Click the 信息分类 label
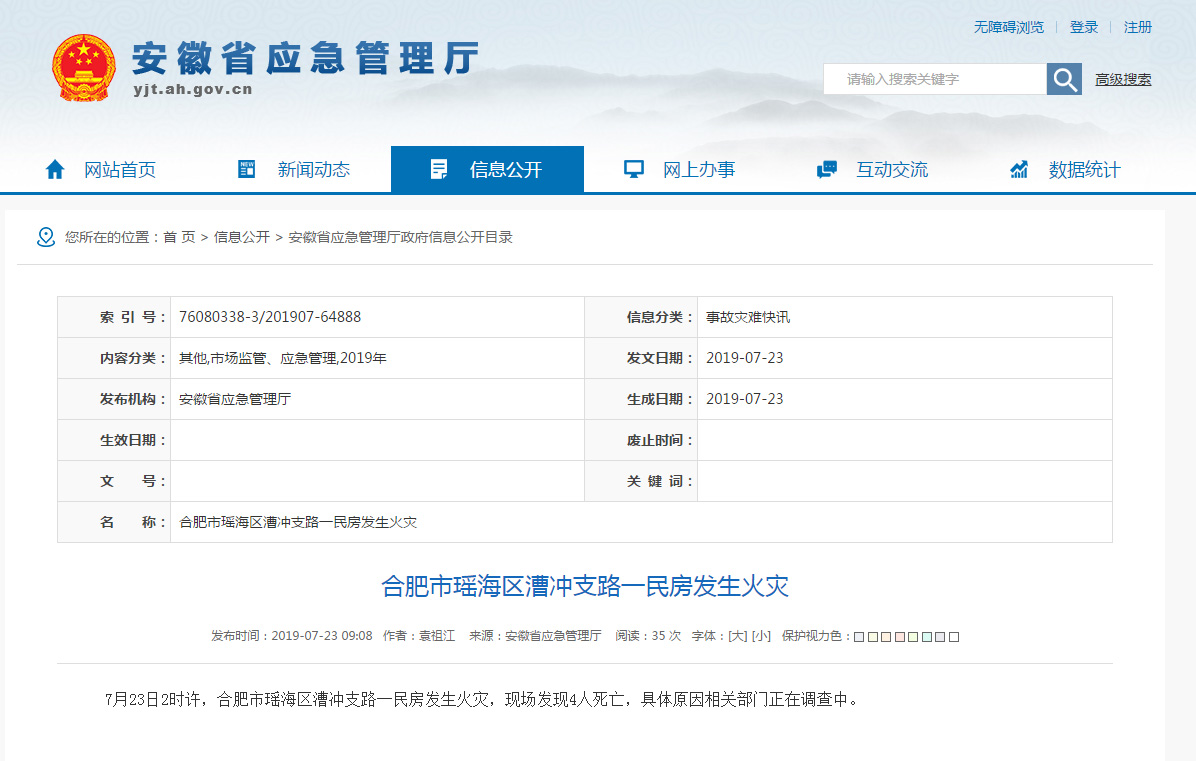 [660, 317]
